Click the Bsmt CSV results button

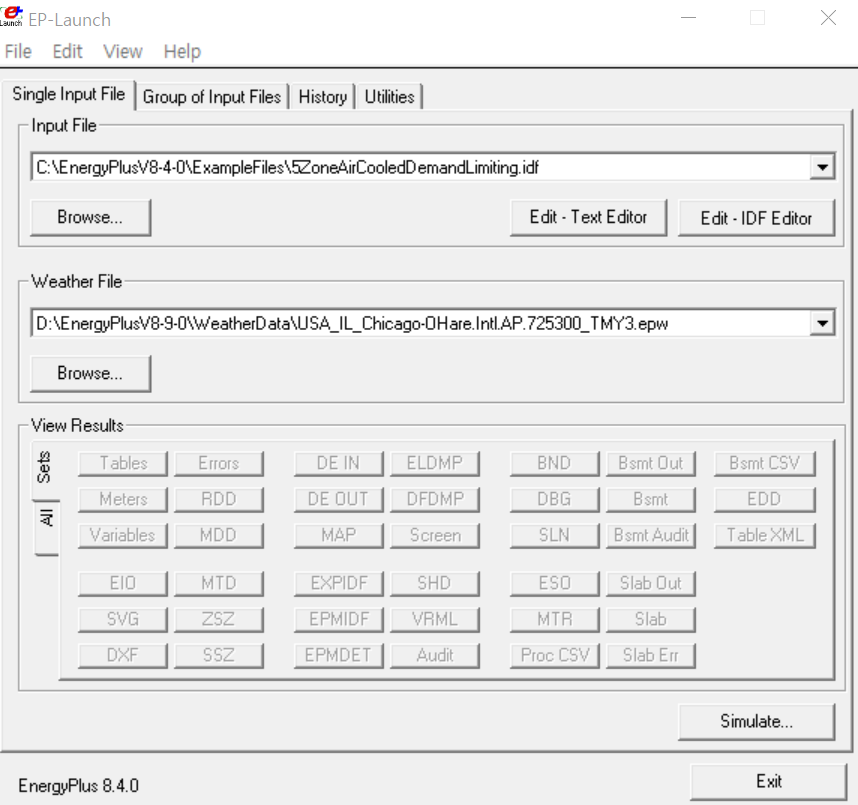click(x=764, y=463)
